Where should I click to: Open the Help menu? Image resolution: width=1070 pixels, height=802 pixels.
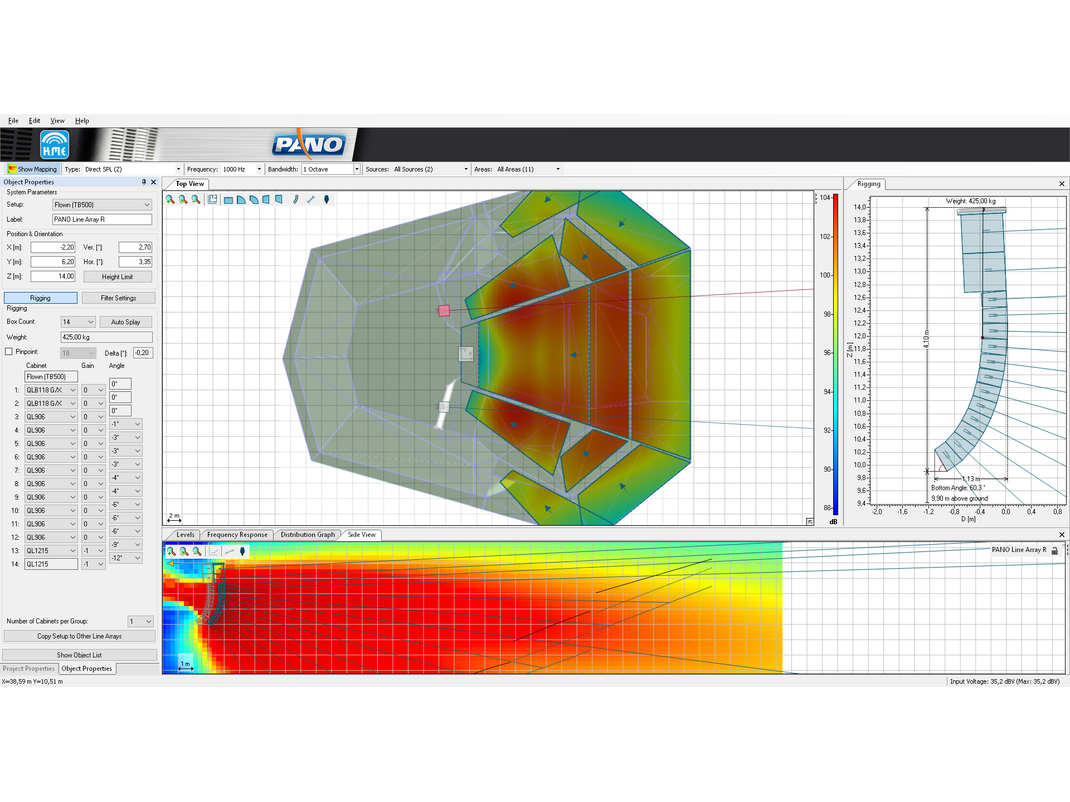click(82, 121)
